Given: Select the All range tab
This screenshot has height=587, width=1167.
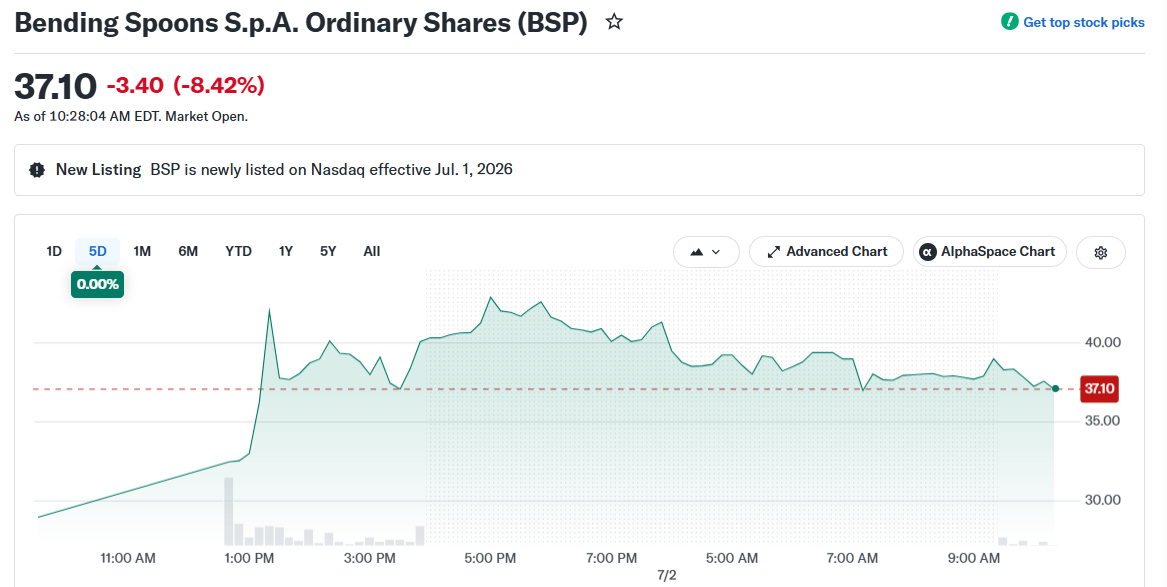Looking at the screenshot, I should (x=372, y=251).
